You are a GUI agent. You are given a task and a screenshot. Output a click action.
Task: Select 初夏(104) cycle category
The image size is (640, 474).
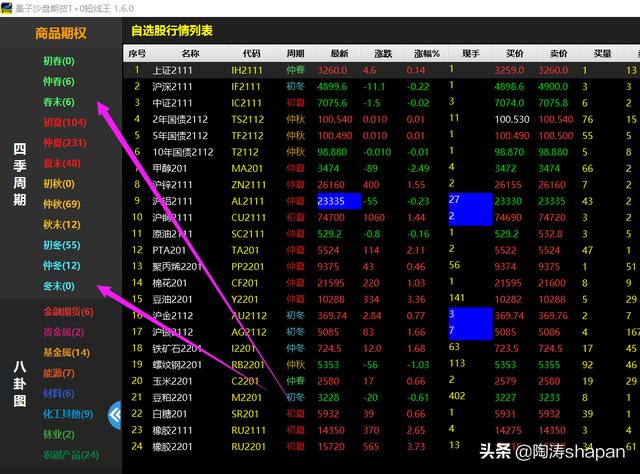pos(64,123)
